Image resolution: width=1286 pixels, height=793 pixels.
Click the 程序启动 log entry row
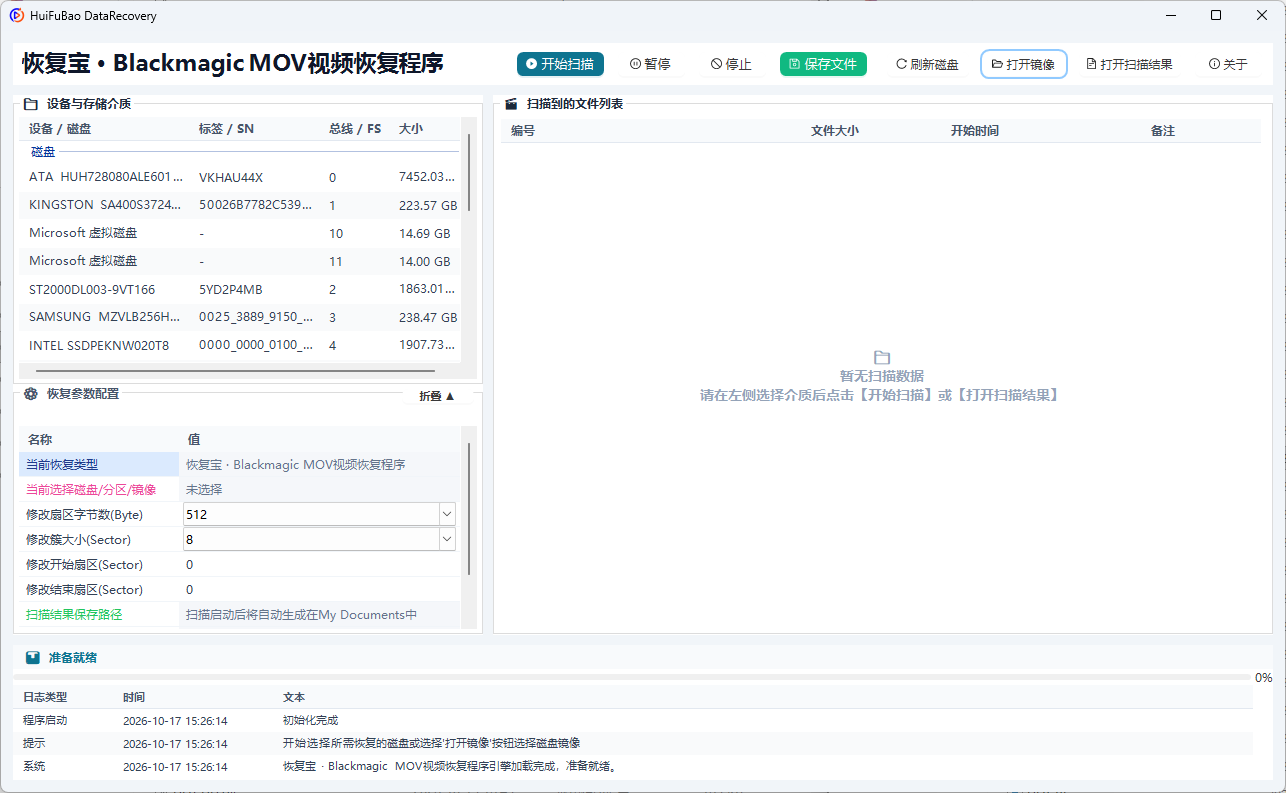point(633,720)
